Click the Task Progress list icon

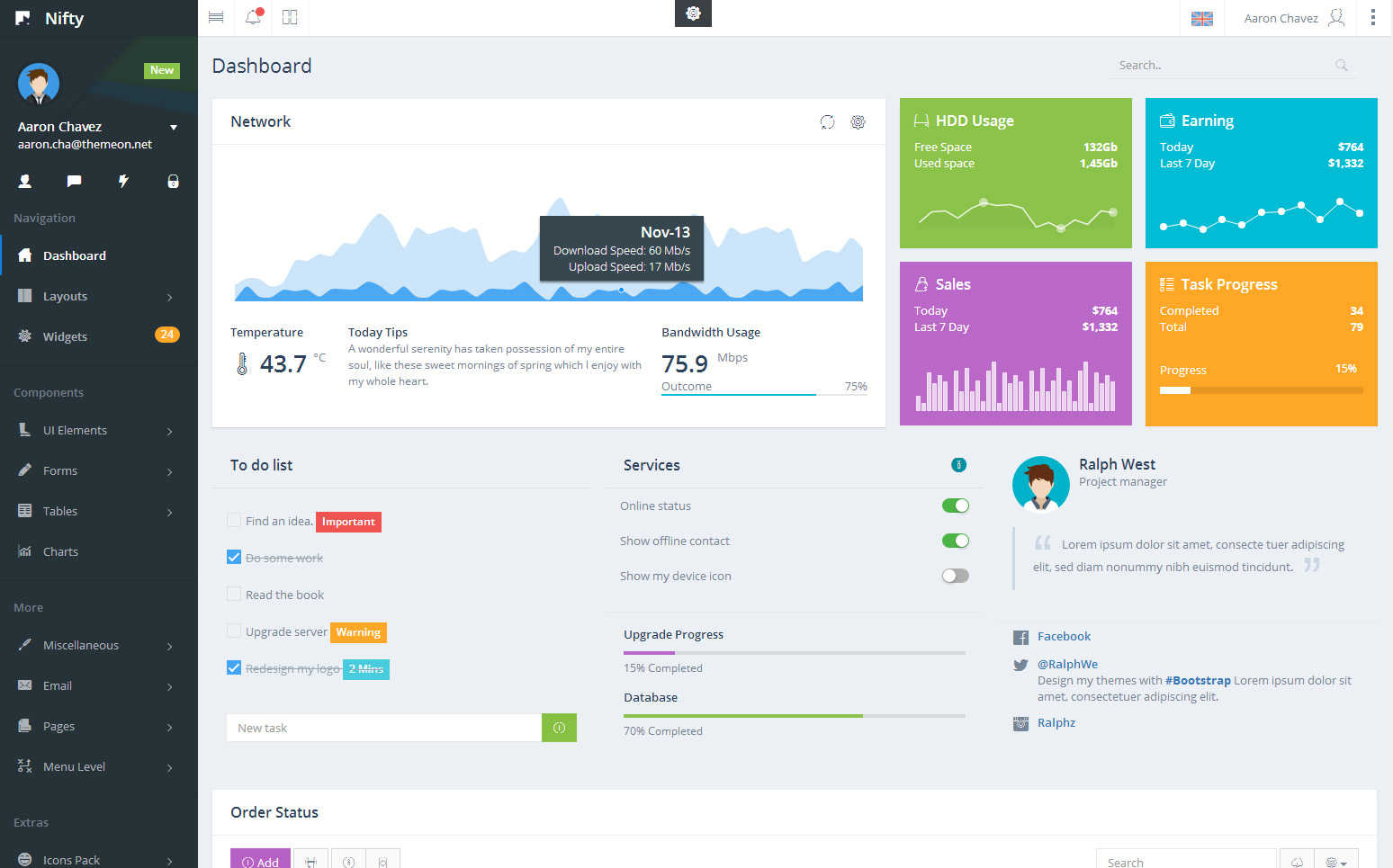click(x=1166, y=284)
